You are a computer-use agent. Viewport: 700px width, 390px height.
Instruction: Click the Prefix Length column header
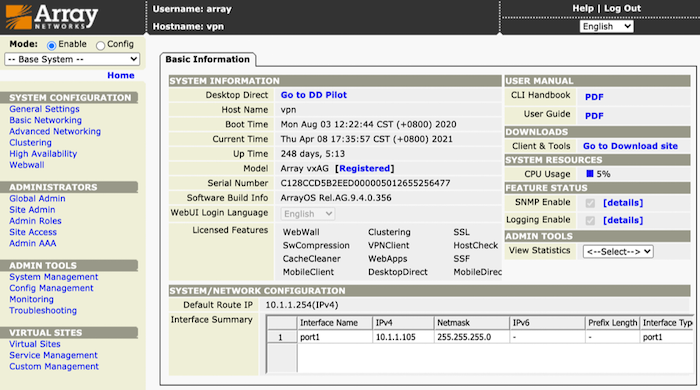[612, 323]
